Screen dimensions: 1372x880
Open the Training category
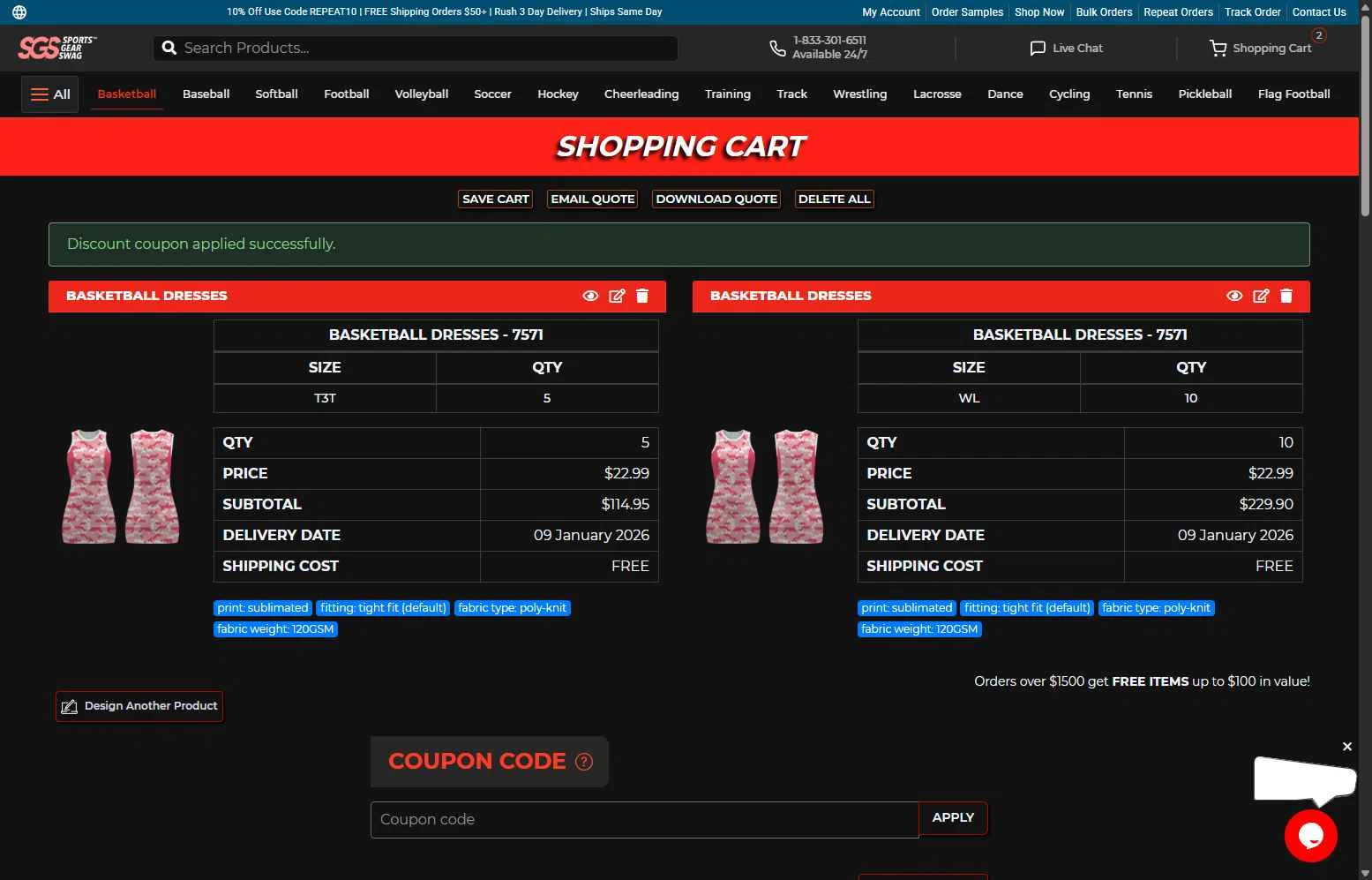727,94
